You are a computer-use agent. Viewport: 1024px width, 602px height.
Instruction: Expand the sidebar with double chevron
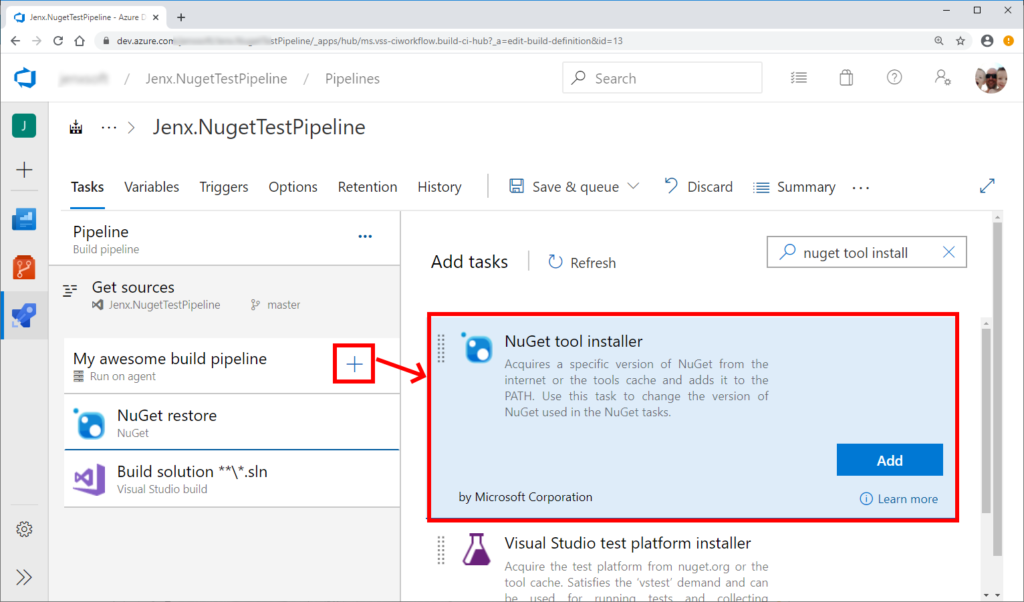coord(24,577)
